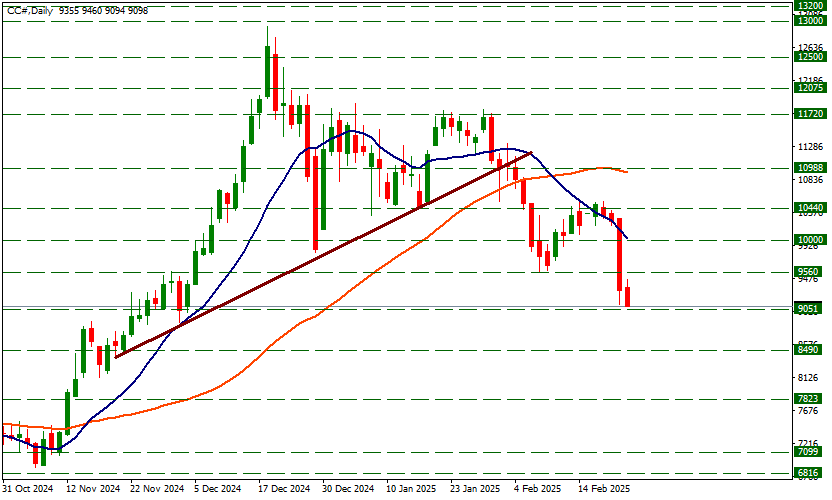
Task: Click the 8490 price level label
Action: [x=810, y=350]
